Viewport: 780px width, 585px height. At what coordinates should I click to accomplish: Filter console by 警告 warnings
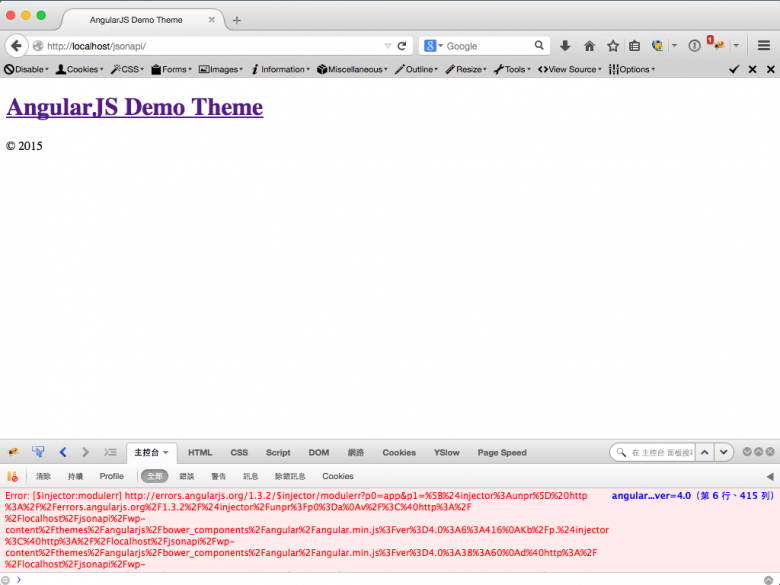tap(218, 477)
